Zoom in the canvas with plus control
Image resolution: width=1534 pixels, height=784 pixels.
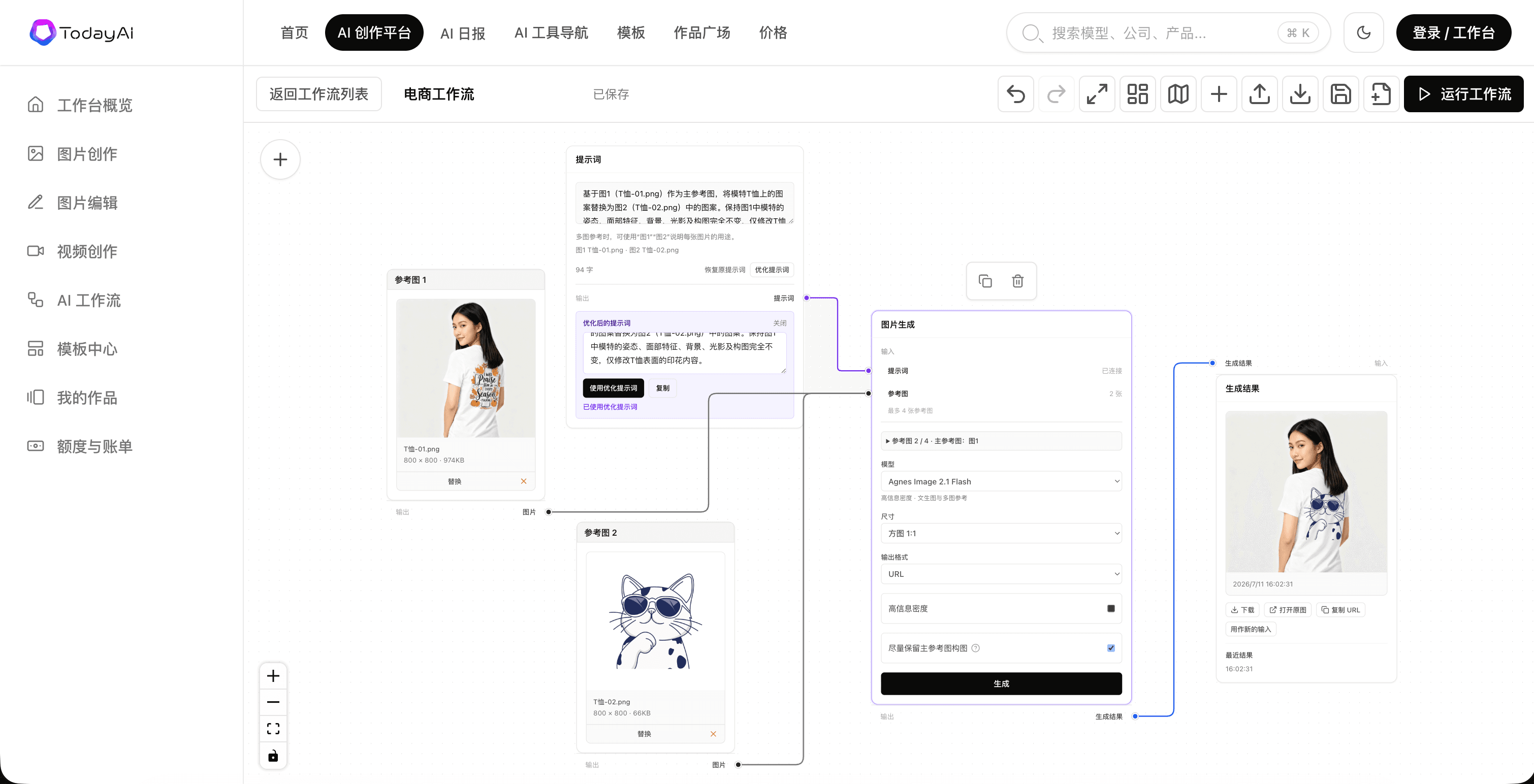[x=273, y=676]
